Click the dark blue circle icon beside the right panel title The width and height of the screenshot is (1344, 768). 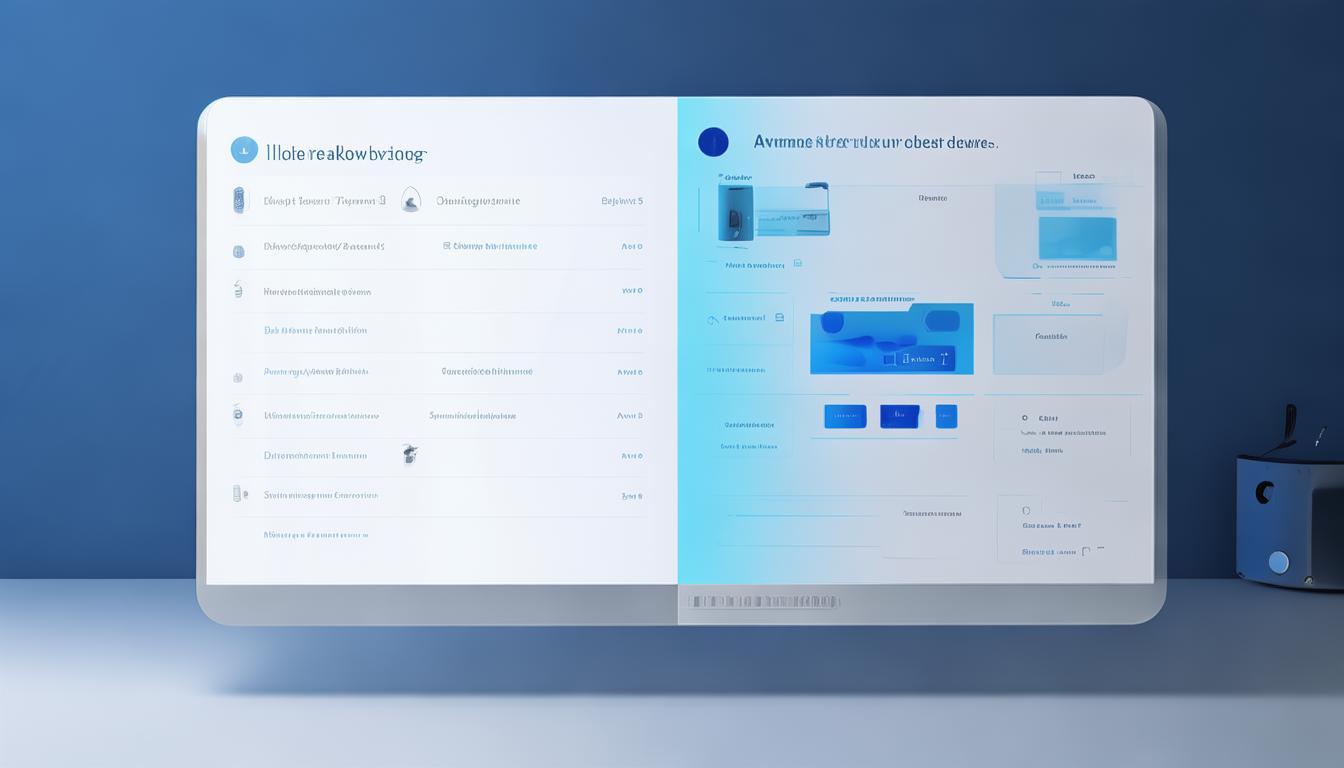tap(712, 142)
